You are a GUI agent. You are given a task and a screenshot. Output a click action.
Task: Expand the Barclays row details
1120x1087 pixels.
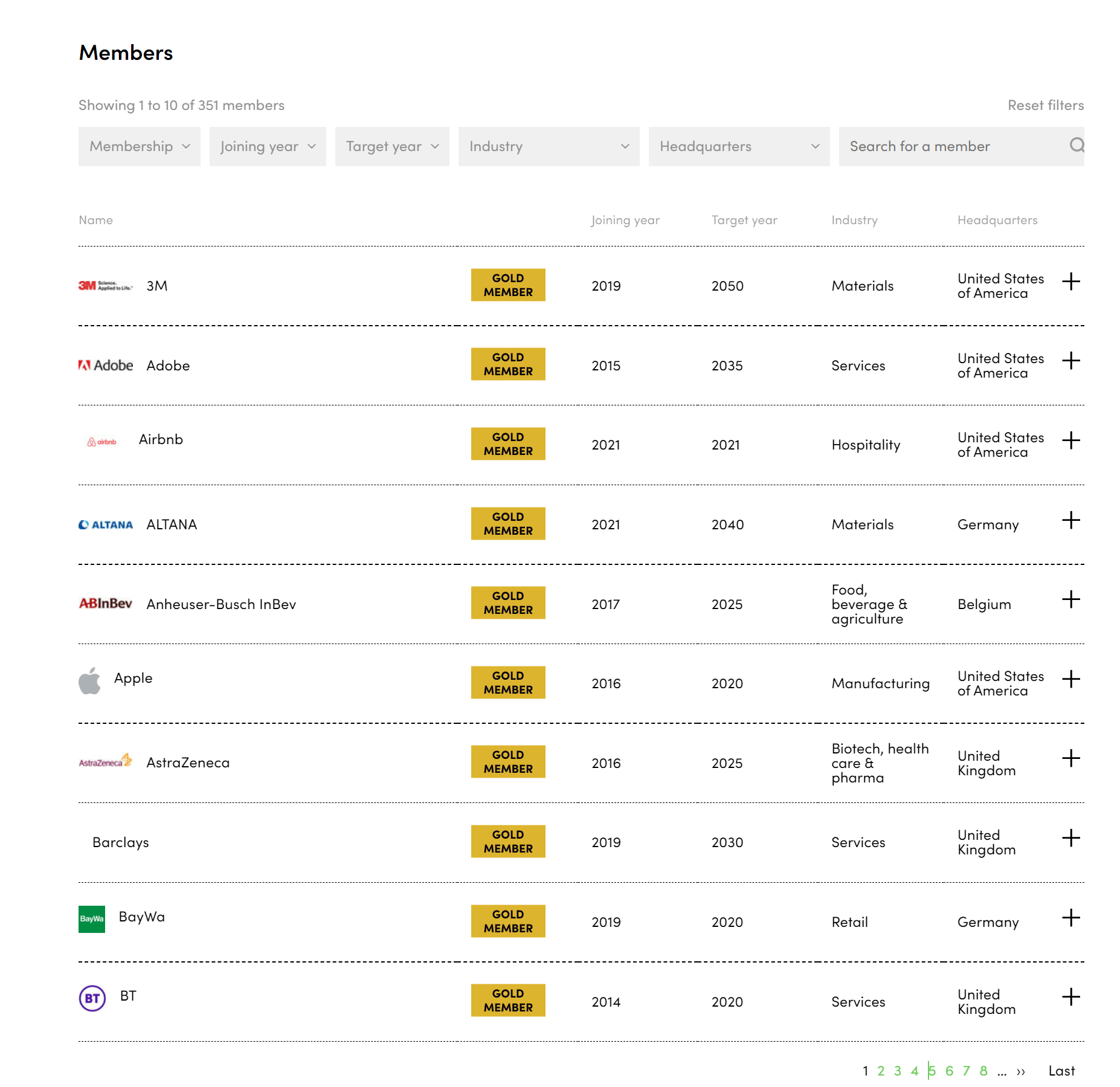1071,838
